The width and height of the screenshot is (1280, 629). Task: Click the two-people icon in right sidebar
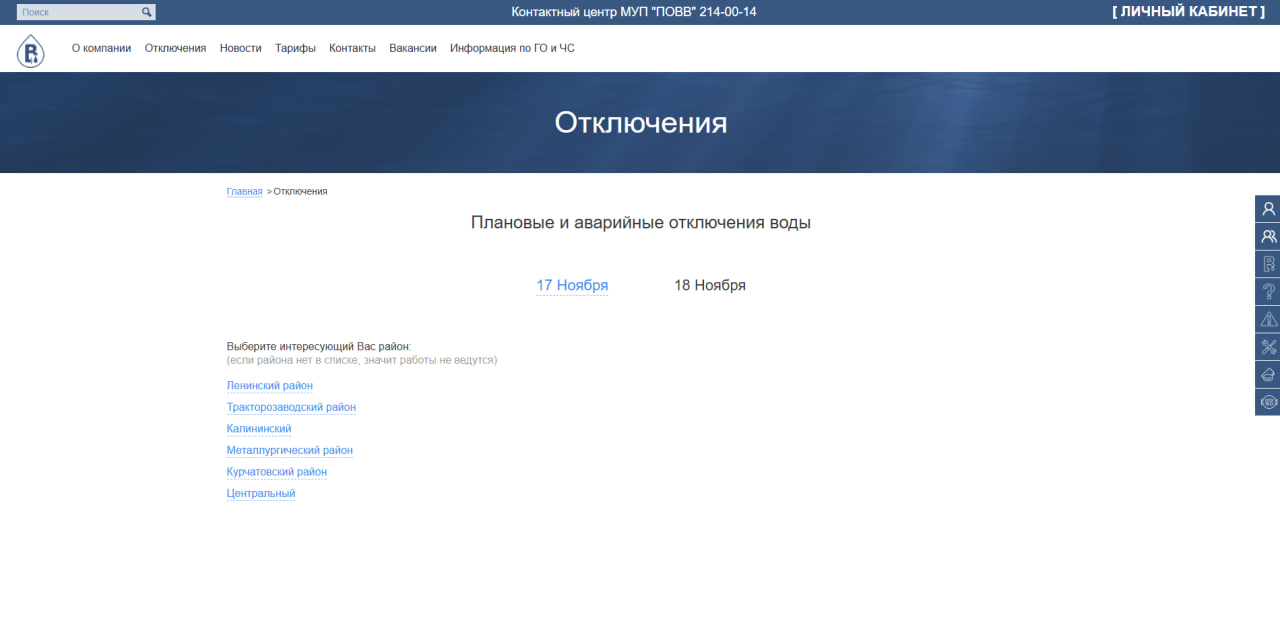coord(1268,237)
